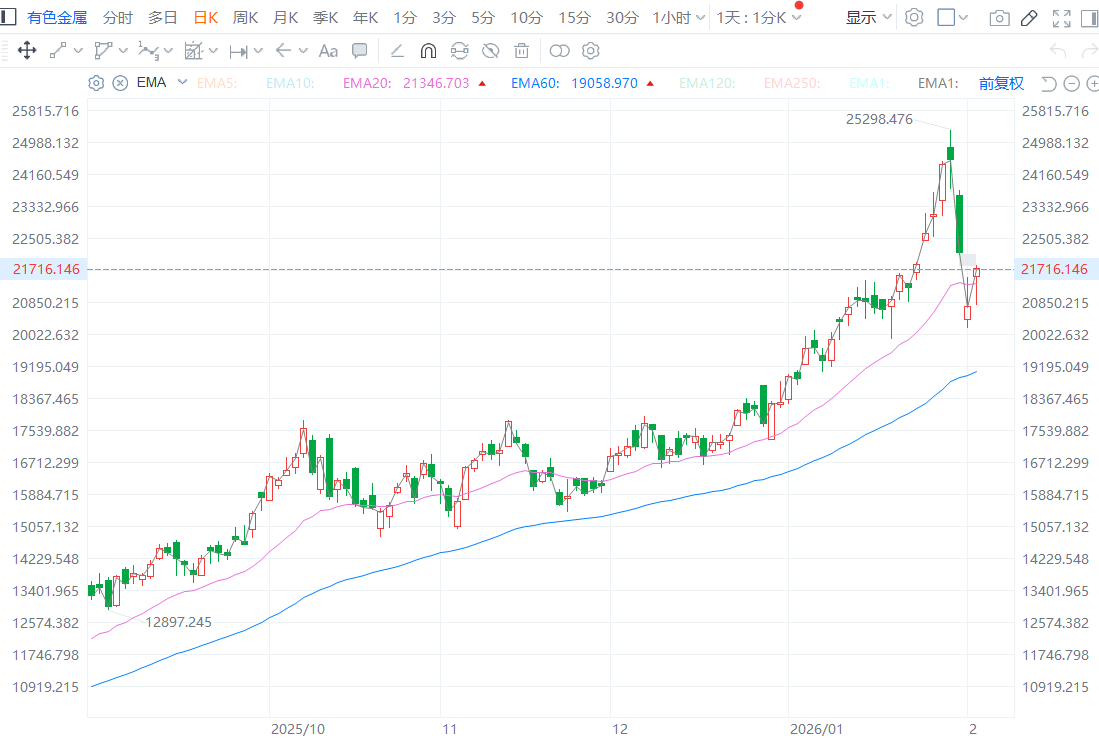Open chart settings gear in top bar
Screen dimensions: 1099x740
(x=914, y=18)
